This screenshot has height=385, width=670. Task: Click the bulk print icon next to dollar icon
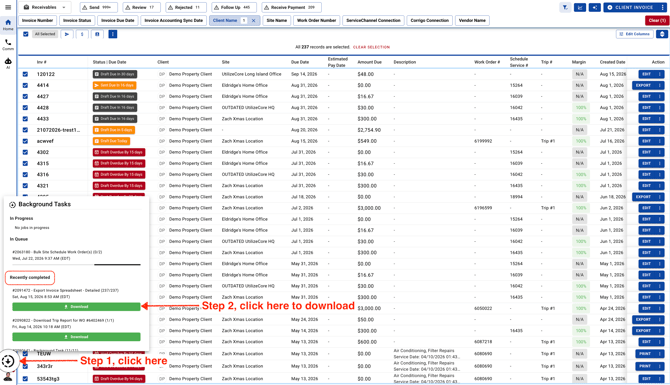97,34
